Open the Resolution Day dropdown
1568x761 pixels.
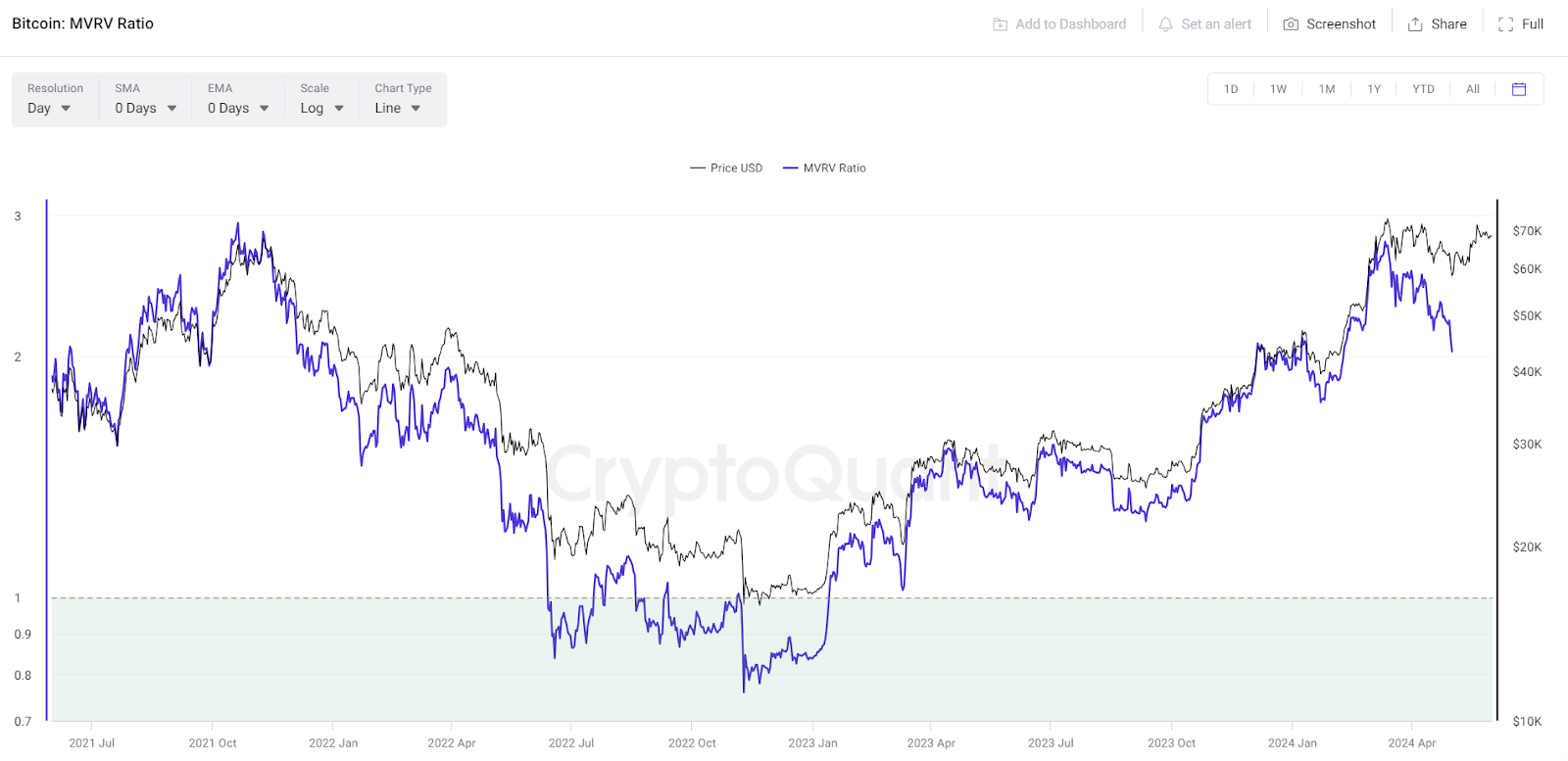pyautogui.click(x=49, y=109)
